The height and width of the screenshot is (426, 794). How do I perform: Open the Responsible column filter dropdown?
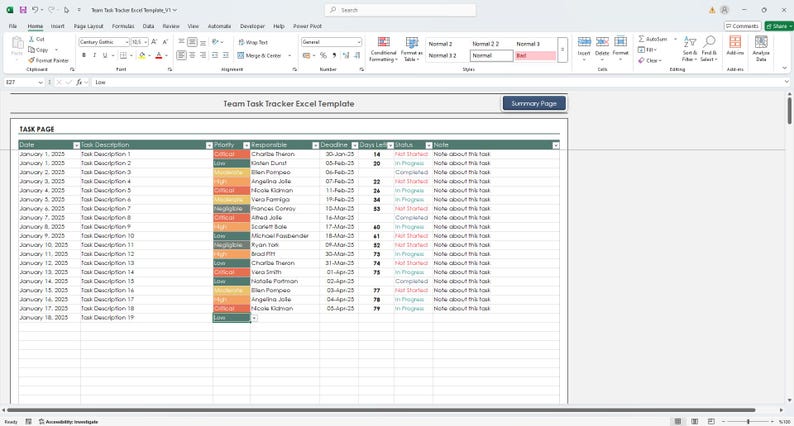point(315,145)
